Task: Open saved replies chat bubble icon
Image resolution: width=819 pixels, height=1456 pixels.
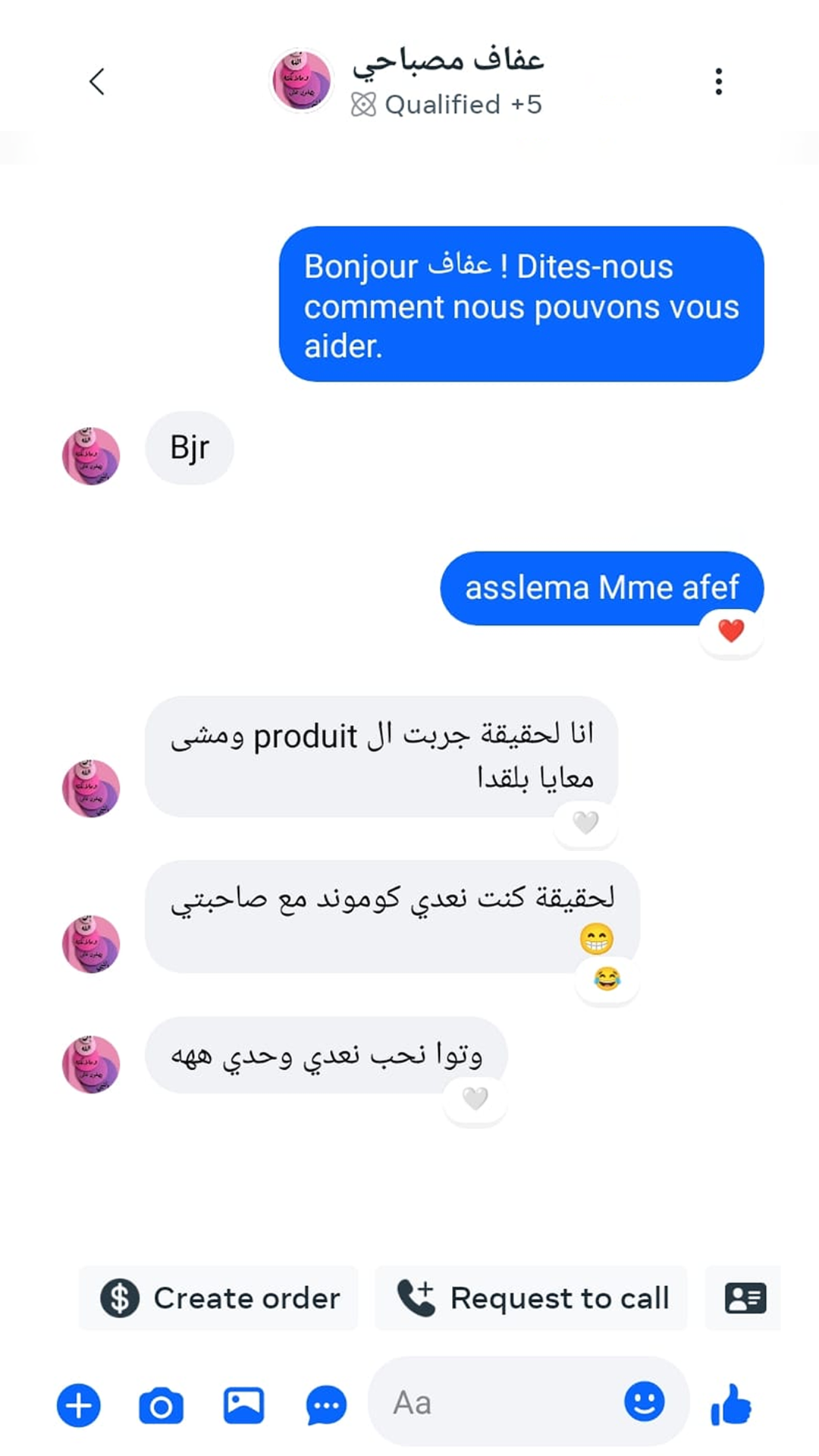Action: [x=326, y=1406]
